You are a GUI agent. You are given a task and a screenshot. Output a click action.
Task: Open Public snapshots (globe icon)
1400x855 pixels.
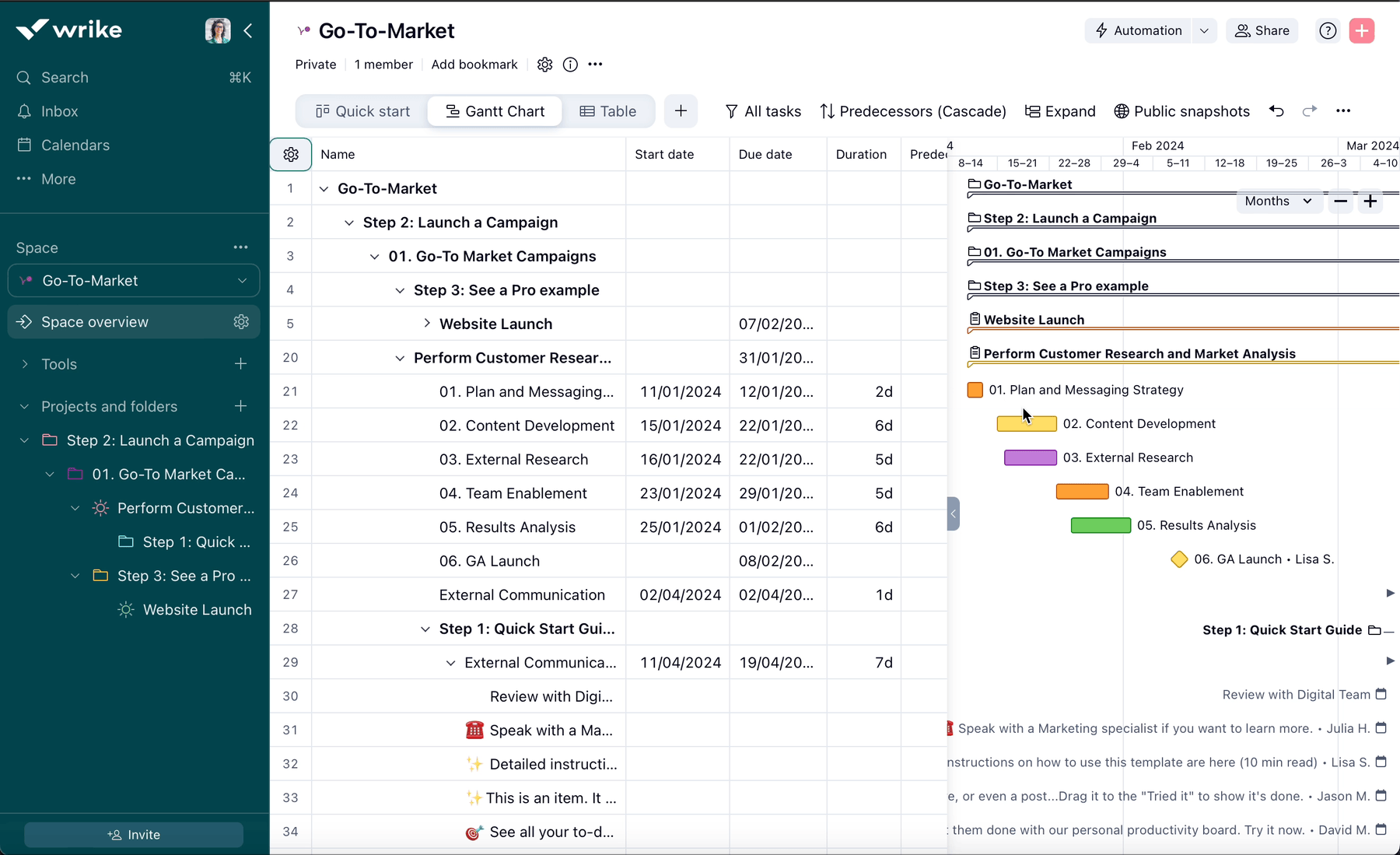(1181, 111)
